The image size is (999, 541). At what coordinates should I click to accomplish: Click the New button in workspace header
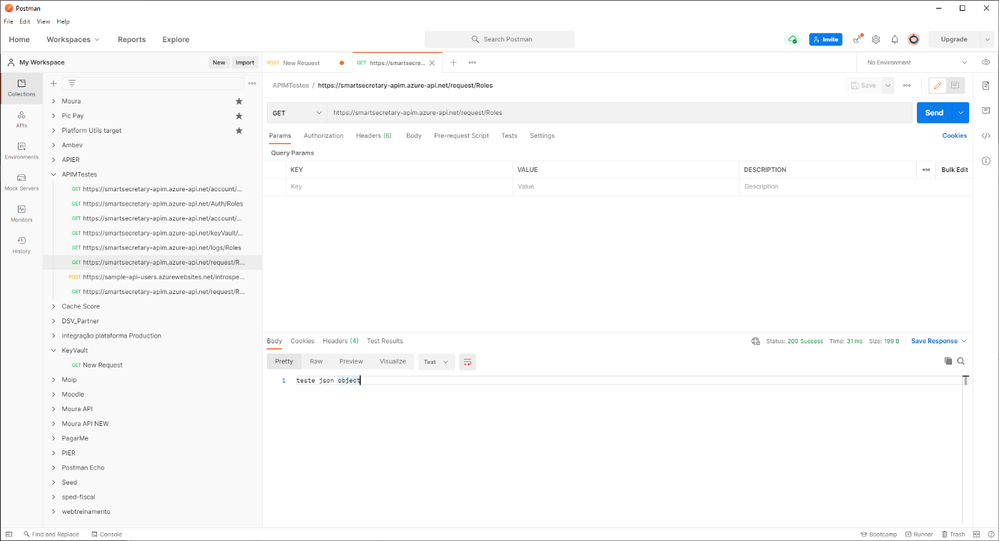pos(219,62)
